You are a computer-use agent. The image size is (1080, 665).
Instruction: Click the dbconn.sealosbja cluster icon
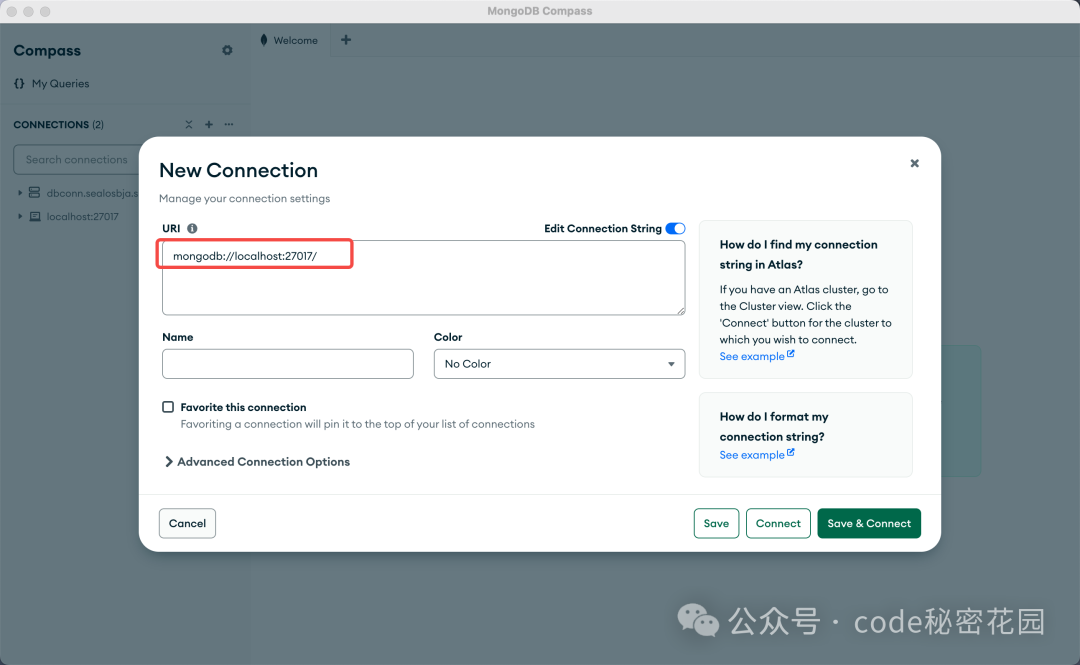tap(33, 192)
